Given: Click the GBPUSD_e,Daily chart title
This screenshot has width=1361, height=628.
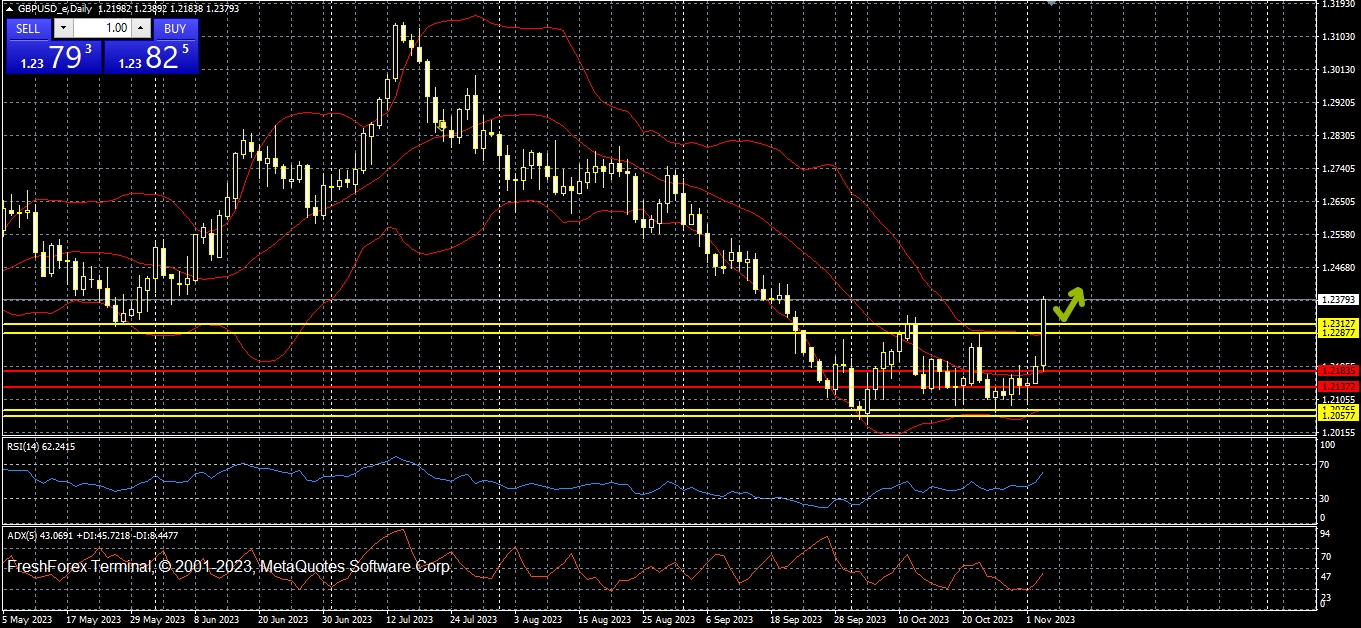Looking at the screenshot, I should coord(55,8).
